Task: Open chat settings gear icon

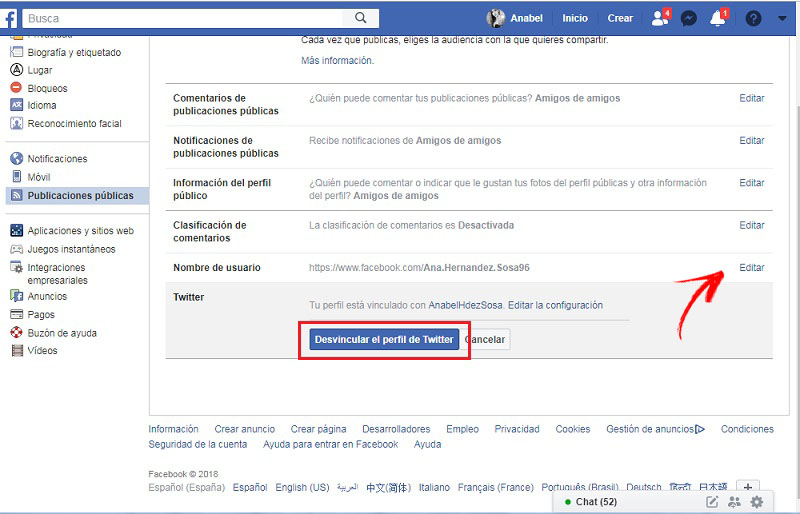Action: [x=757, y=502]
